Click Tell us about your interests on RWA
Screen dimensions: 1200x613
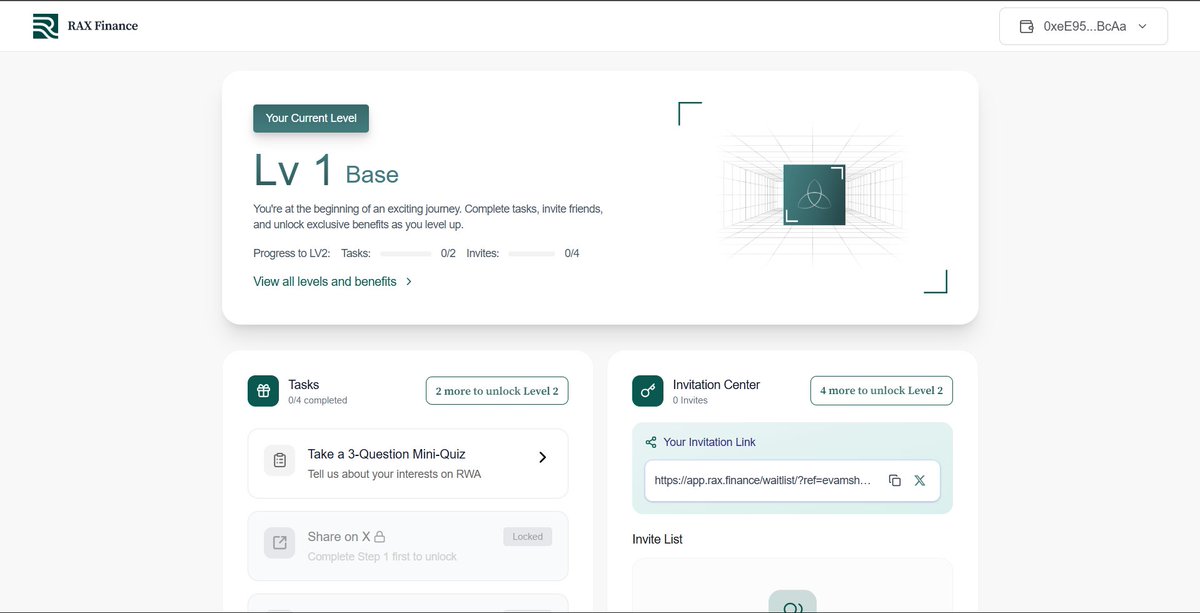coord(394,474)
